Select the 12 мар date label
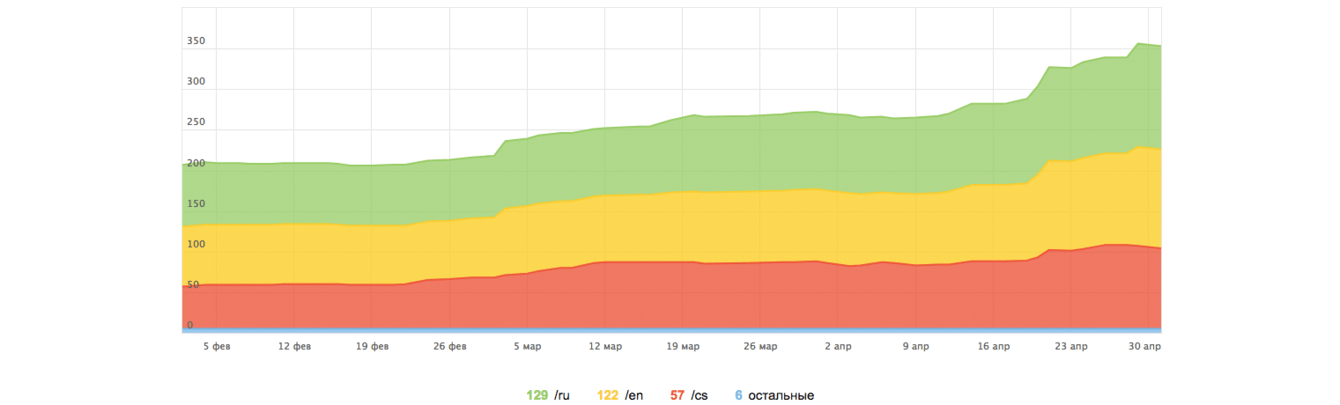The image size is (1340, 405). click(605, 347)
